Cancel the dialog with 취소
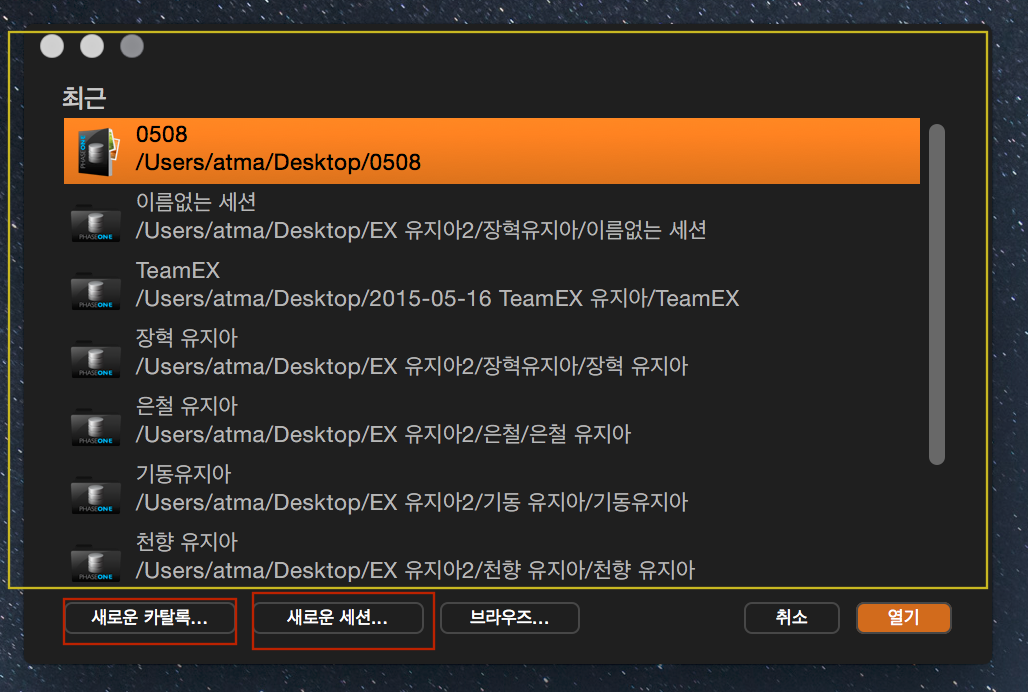Image resolution: width=1028 pixels, height=692 pixels. coord(791,618)
